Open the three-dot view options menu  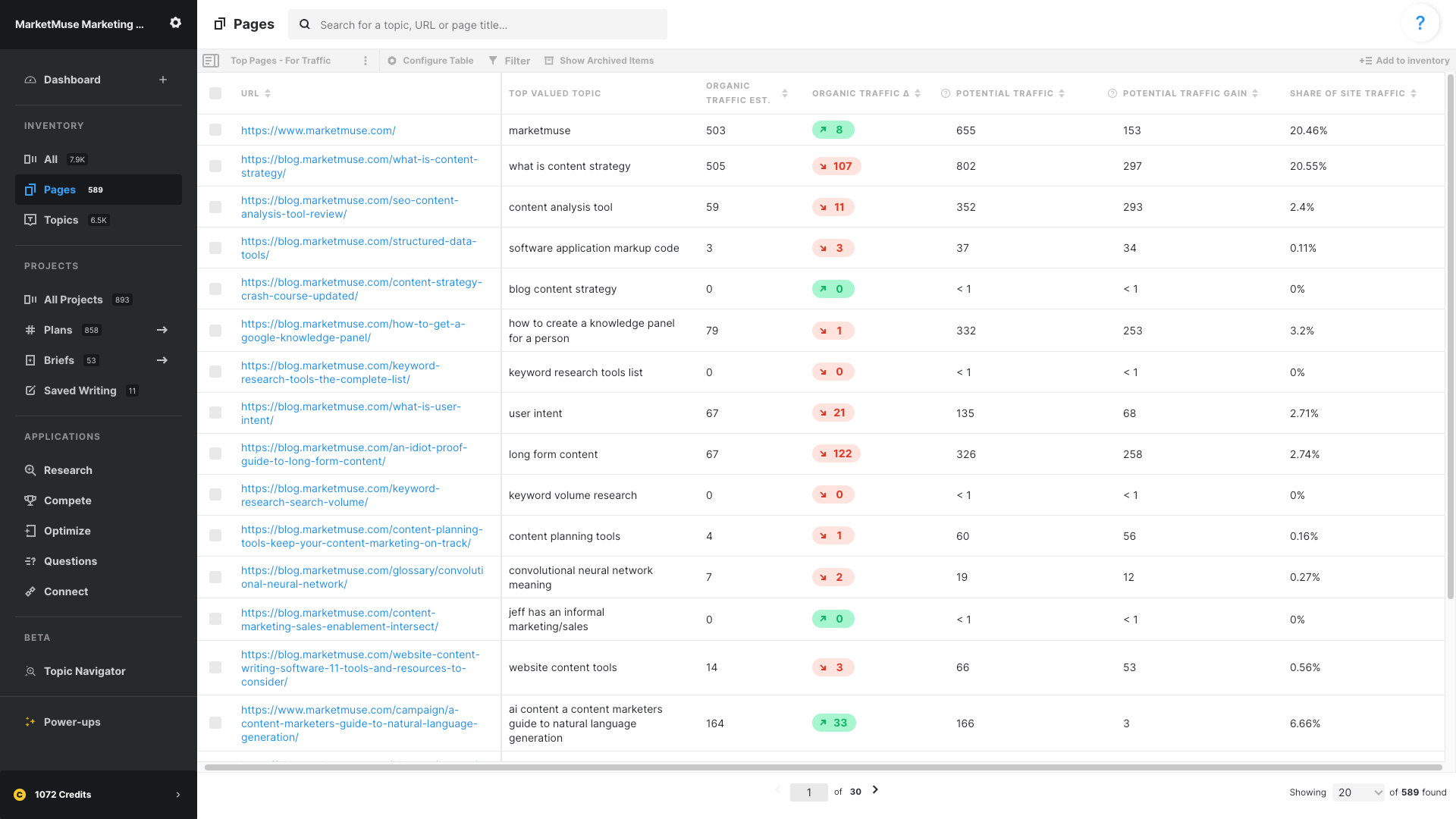[366, 61]
